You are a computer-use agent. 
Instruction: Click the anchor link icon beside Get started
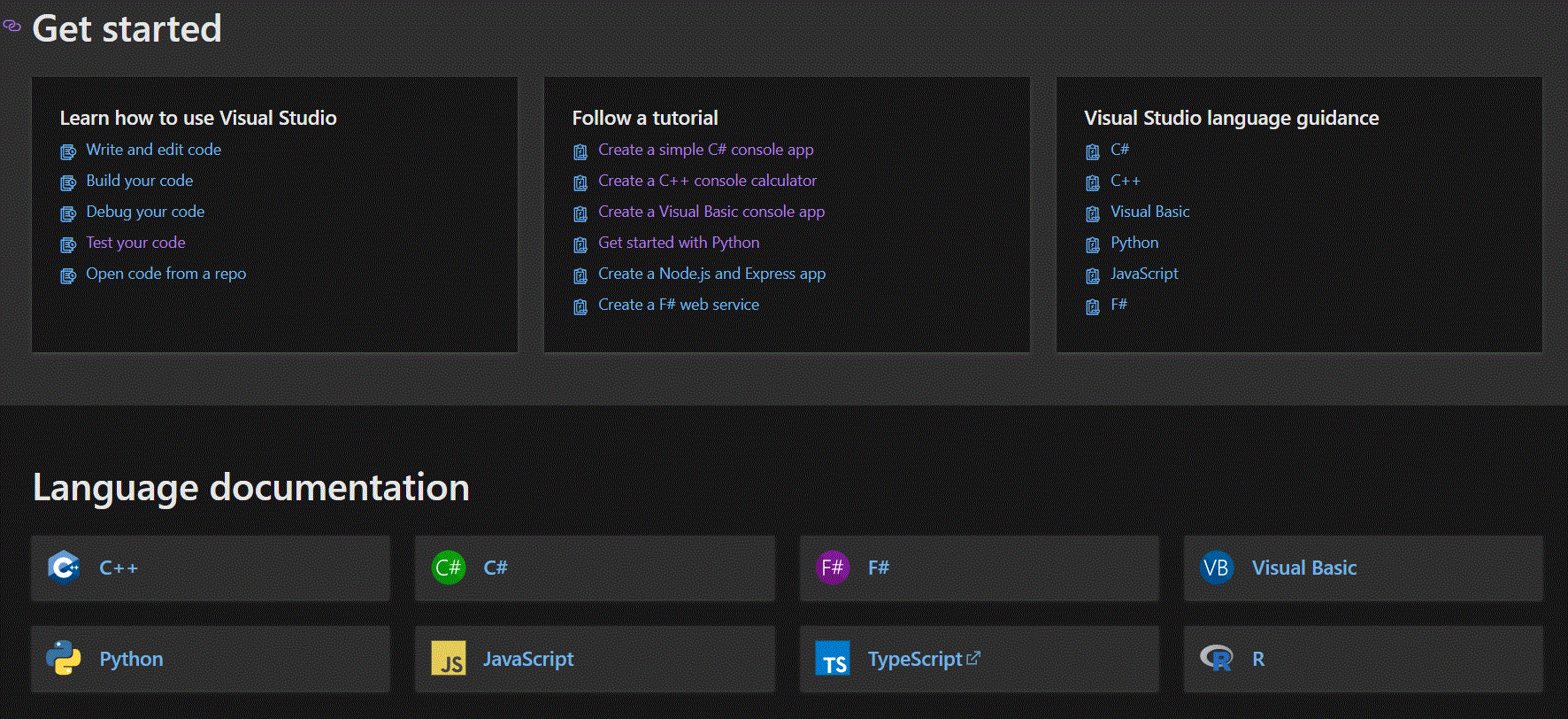click(12, 27)
